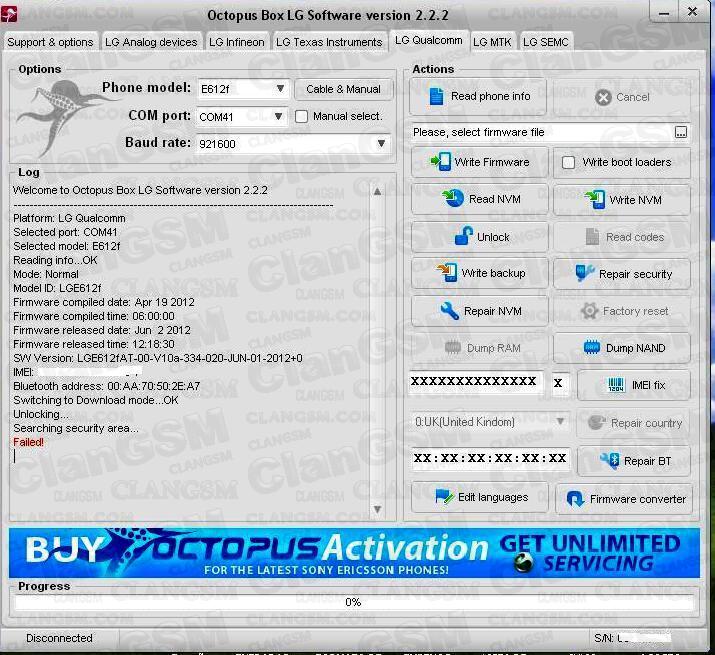The image size is (715, 655).
Task: Toggle the Write boot loaders checkbox
Action: click(569, 162)
